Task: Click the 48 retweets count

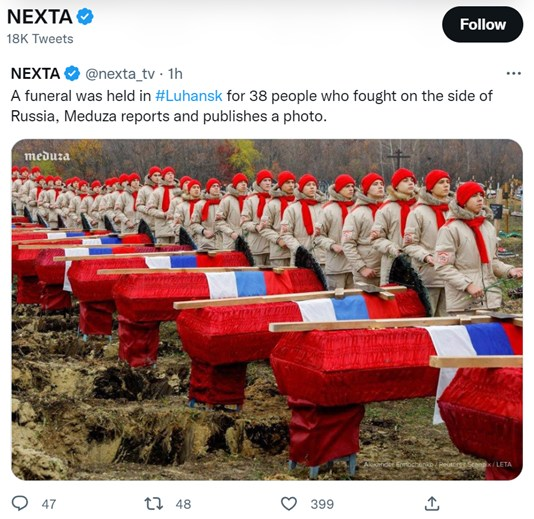Action: 183,504
